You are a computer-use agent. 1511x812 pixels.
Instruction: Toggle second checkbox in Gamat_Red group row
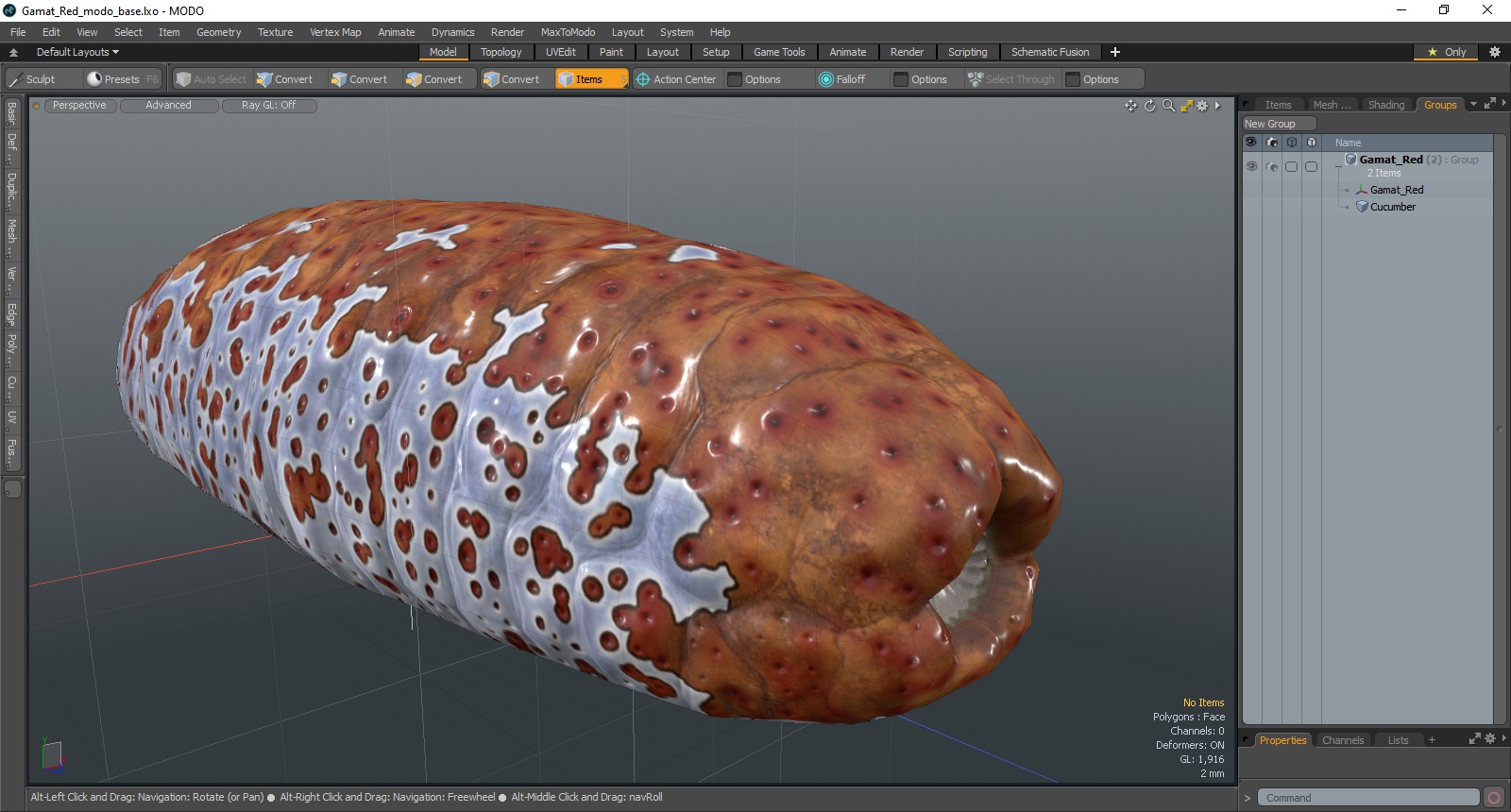pyautogui.click(x=1311, y=166)
